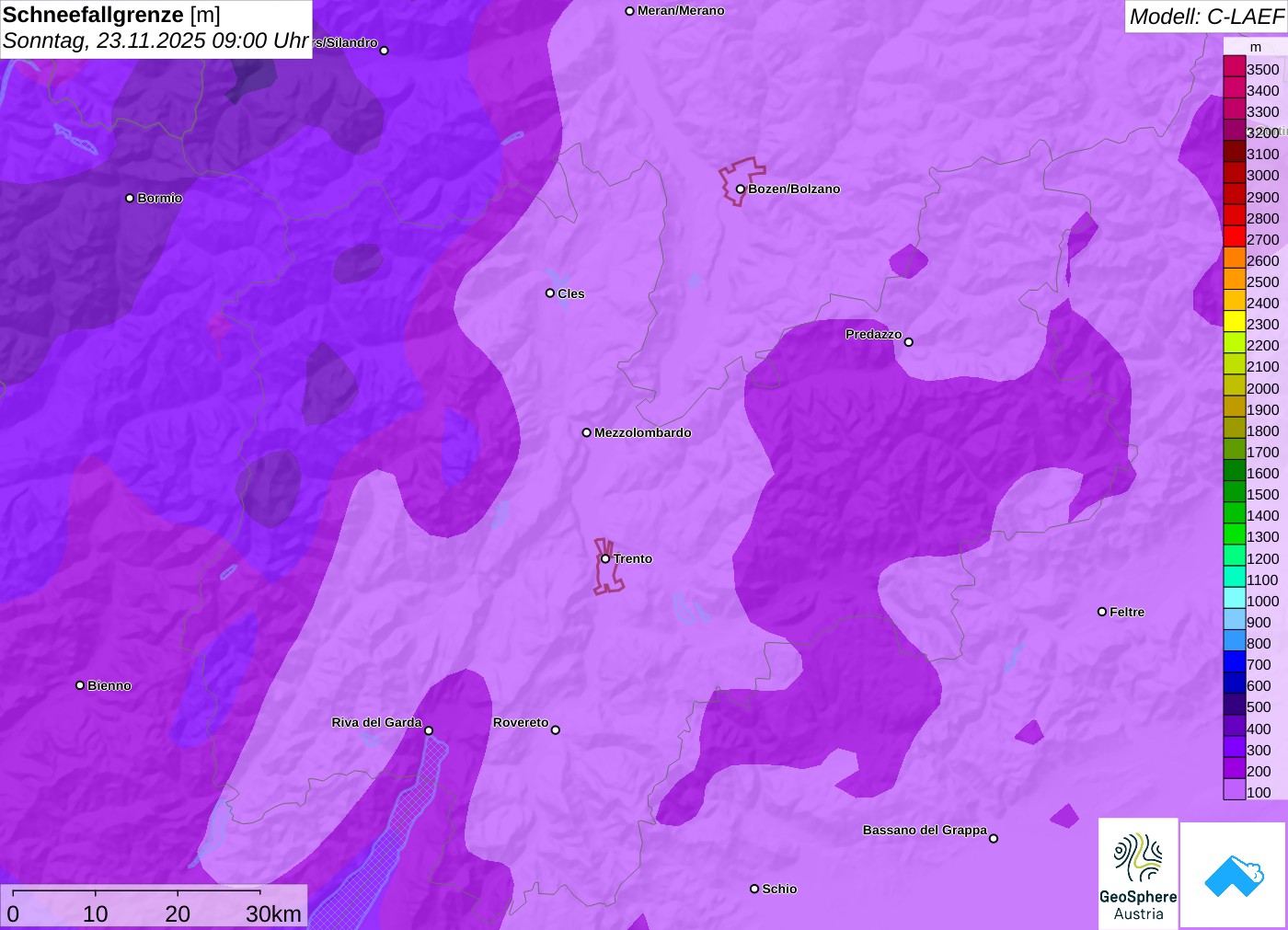Click the Rovereto label text
Viewport: 1288px width, 930px height.
(521, 722)
